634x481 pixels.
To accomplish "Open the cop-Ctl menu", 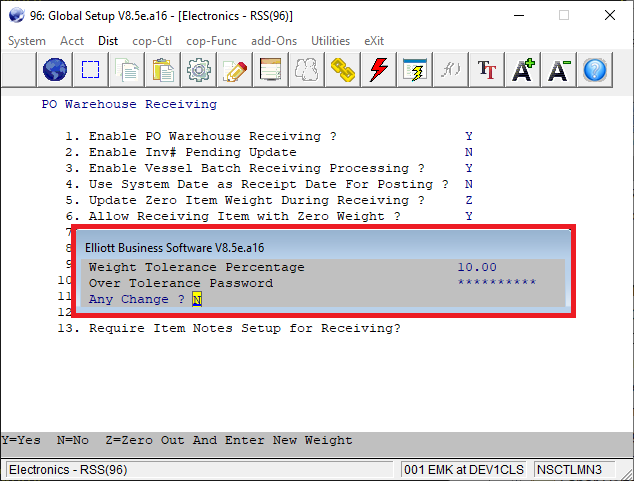I will [152, 41].
